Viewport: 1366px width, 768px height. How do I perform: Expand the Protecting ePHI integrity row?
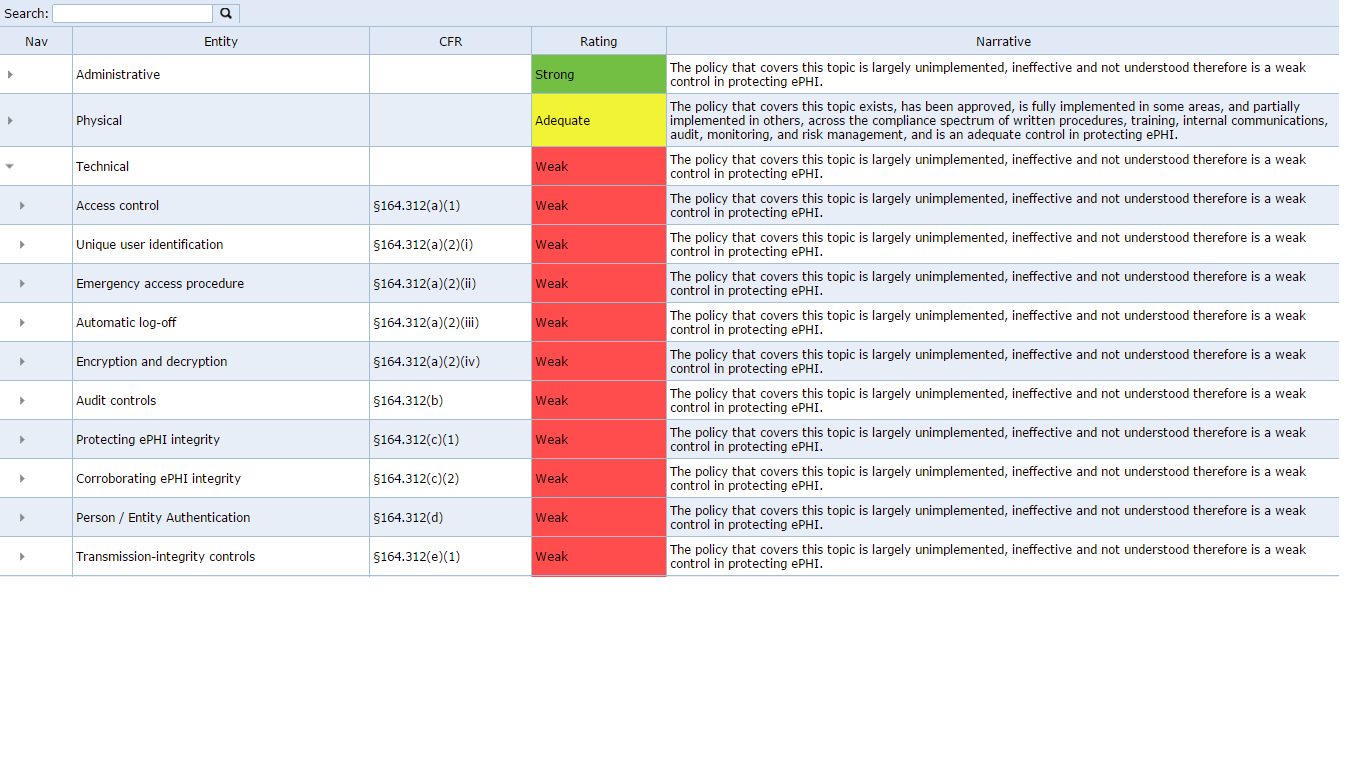pyautogui.click(x=22, y=440)
